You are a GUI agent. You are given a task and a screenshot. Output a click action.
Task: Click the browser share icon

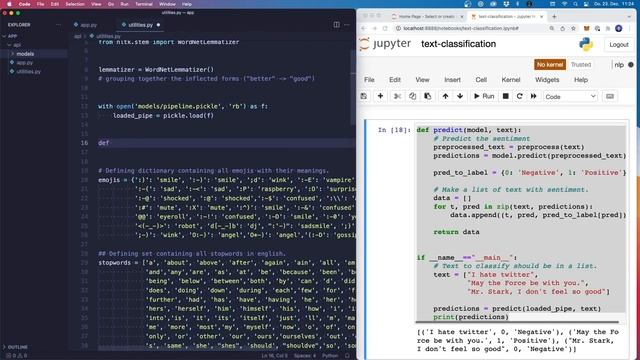point(562,28)
